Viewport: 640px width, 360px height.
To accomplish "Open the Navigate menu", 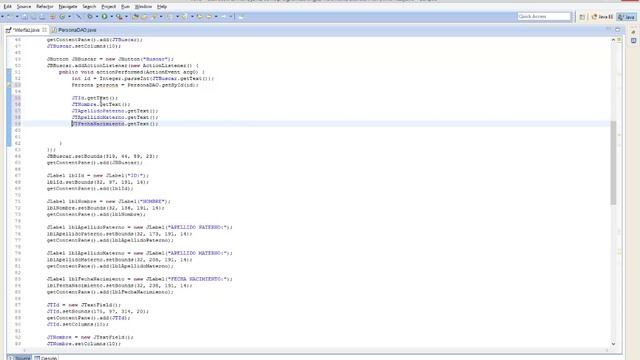I will (x=68, y=7).
